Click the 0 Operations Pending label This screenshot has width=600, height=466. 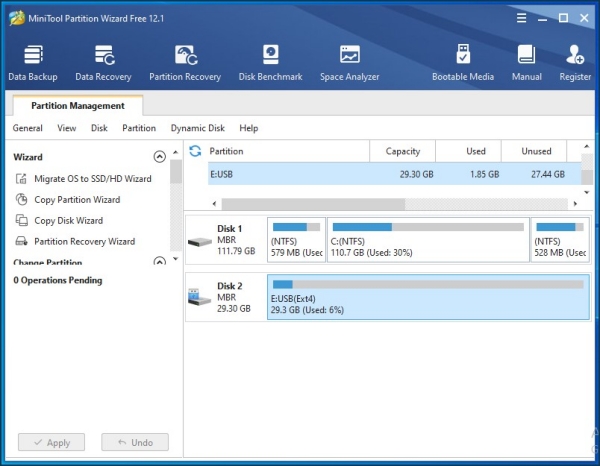click(58, 280)
